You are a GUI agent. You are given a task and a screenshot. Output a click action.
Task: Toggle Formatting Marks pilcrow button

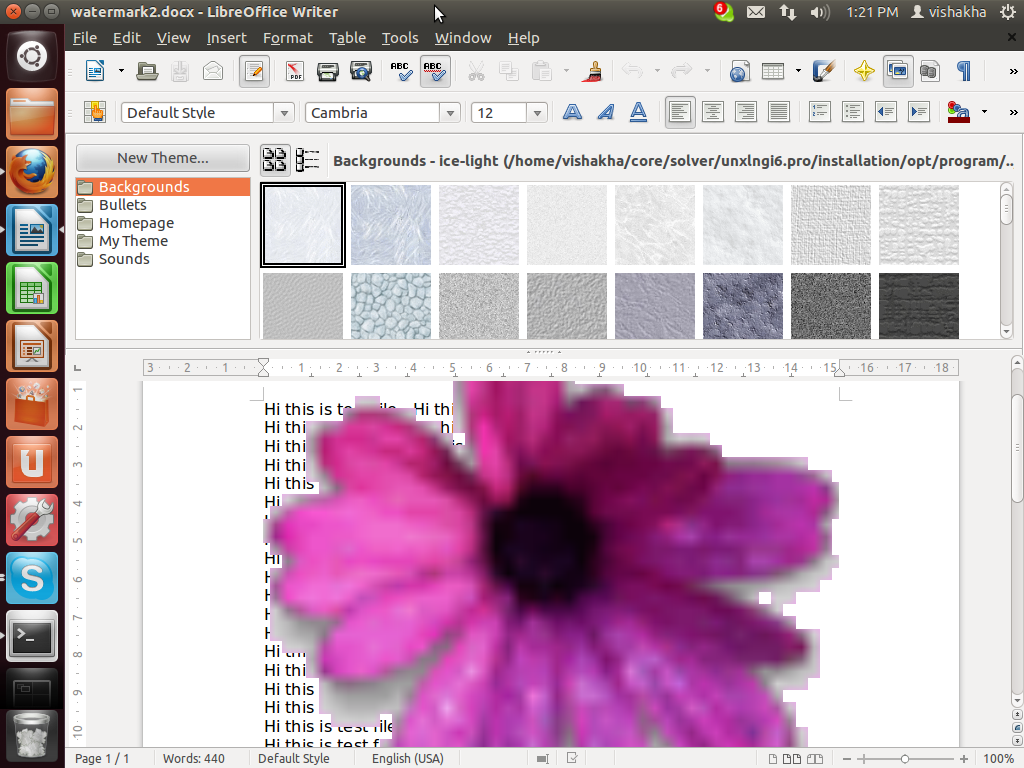coord(963,71)
